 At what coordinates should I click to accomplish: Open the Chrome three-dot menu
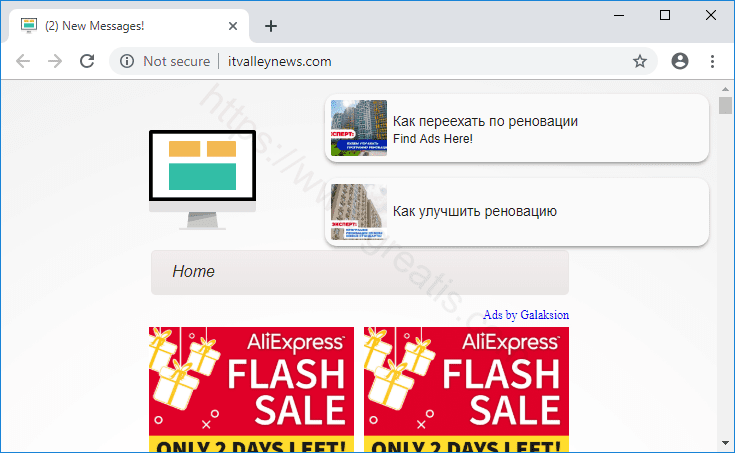pyautogui.click(x=712, y=61)
